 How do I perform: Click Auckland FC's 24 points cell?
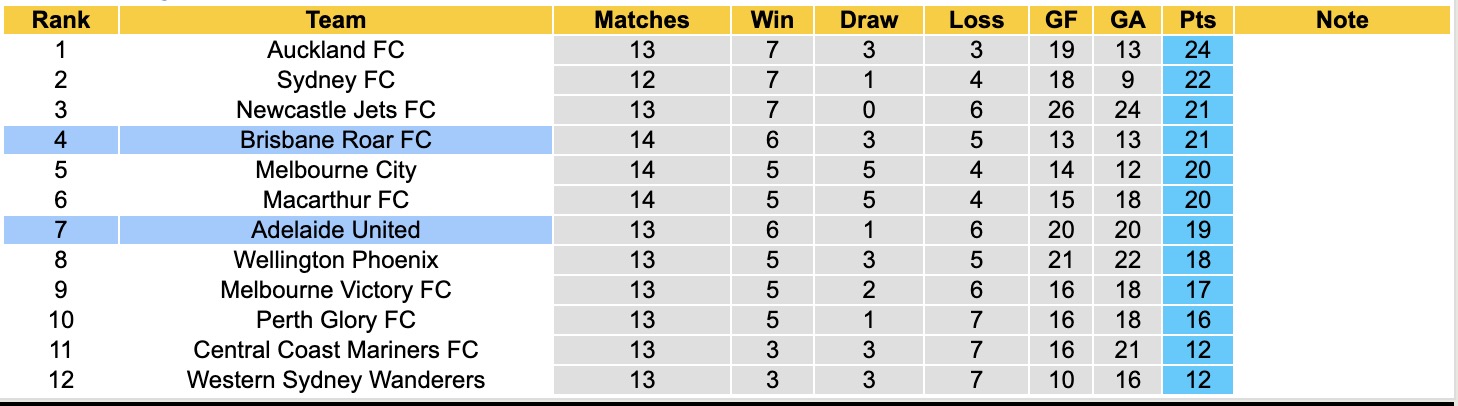pyautogui.click(x=1198, y=50)
